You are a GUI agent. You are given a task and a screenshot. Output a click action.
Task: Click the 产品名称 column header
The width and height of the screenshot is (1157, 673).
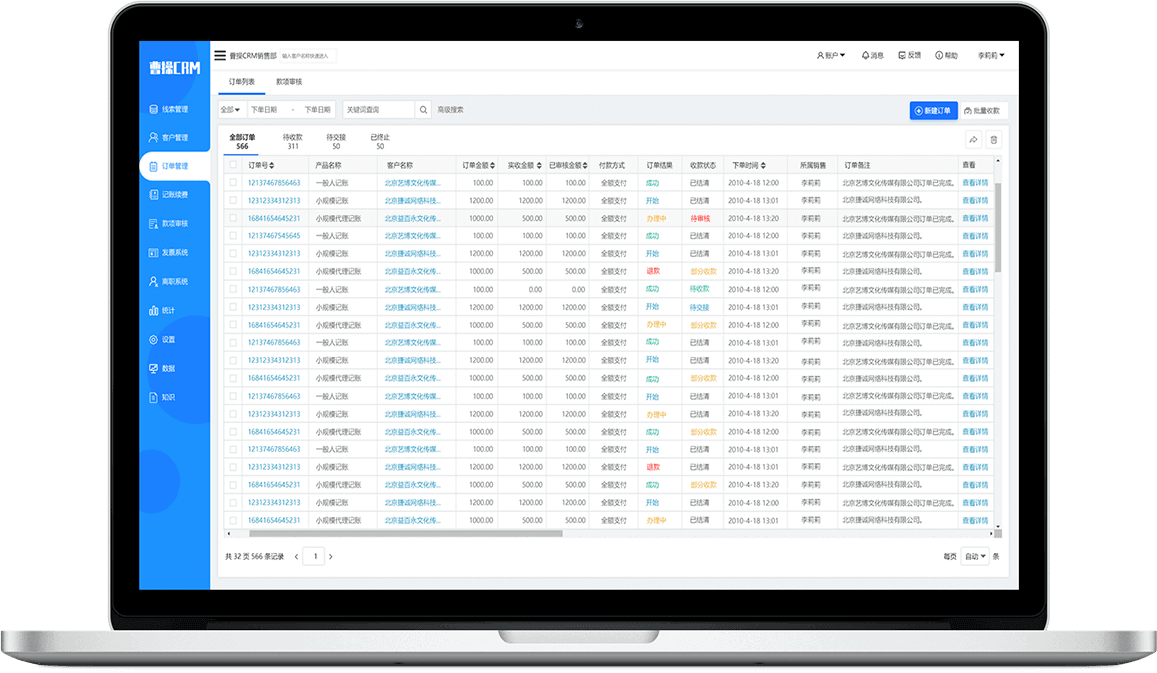click(x=328, y=165)
